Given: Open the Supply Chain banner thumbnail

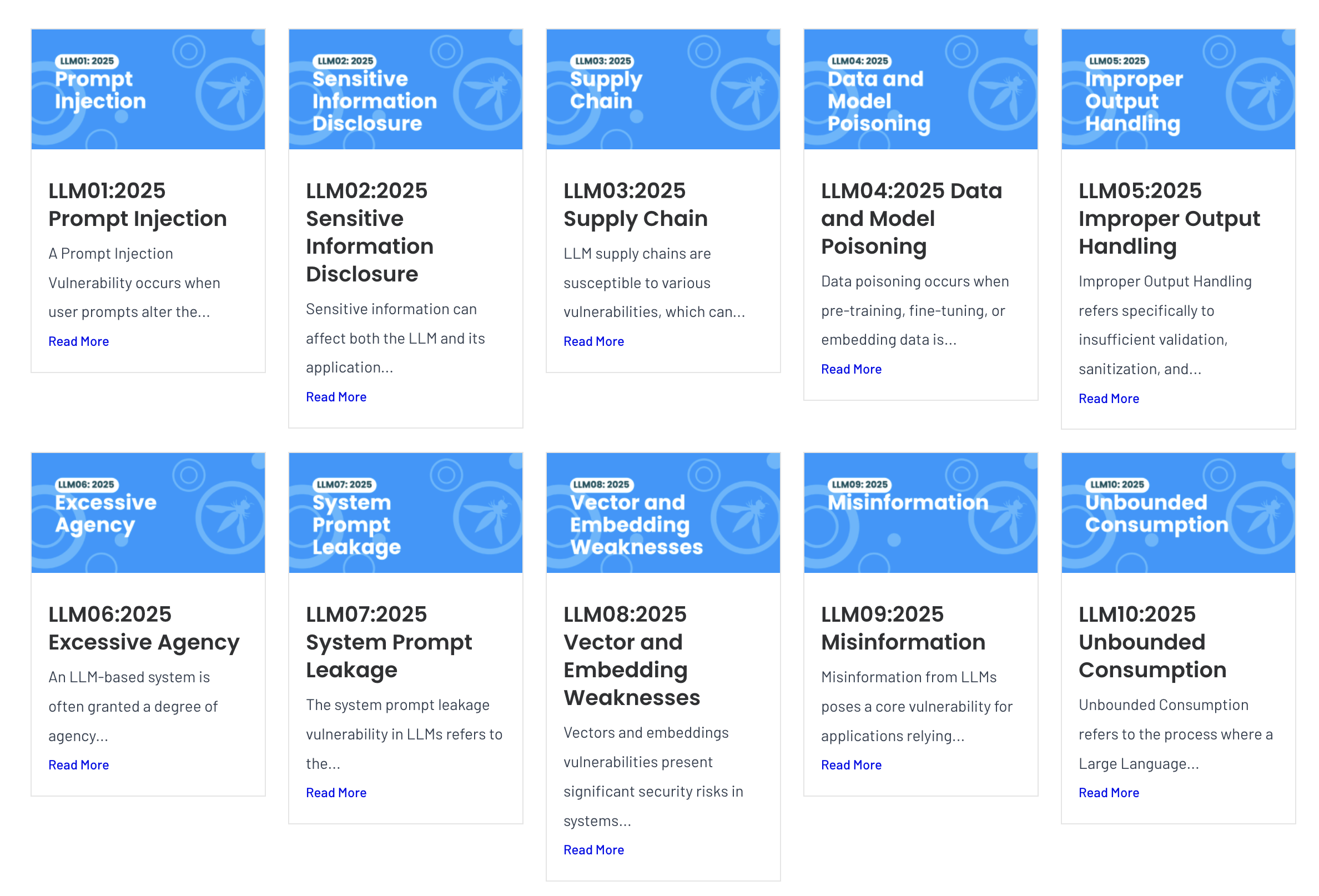Looking at the screenshot, I should click(663, 89).
